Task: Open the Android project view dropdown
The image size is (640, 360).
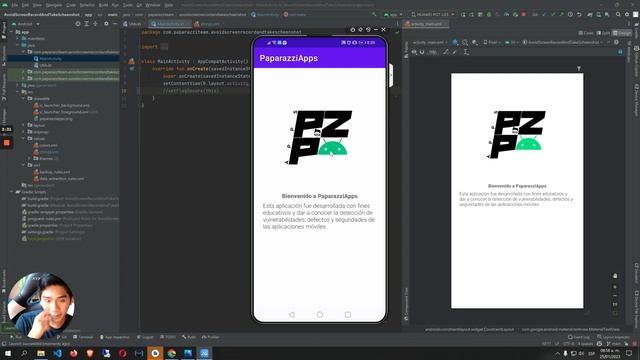Action: [26, 24]
